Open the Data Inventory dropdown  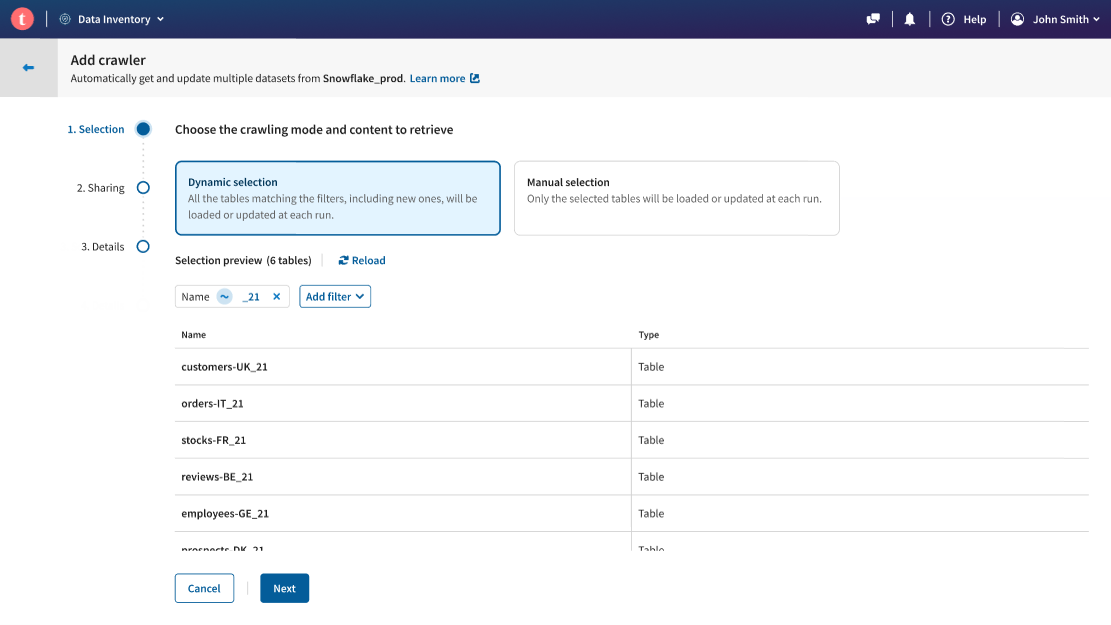[112, 19]
